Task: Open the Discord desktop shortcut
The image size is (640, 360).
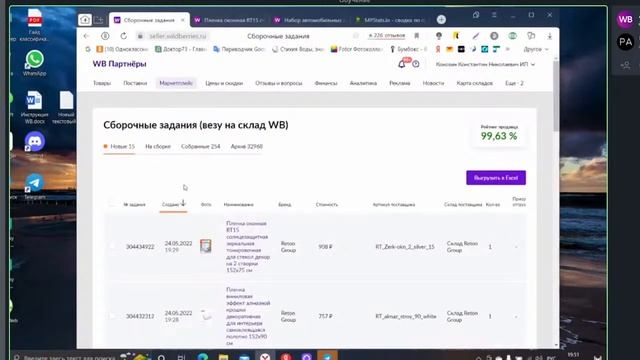Action: click(35, 144)
